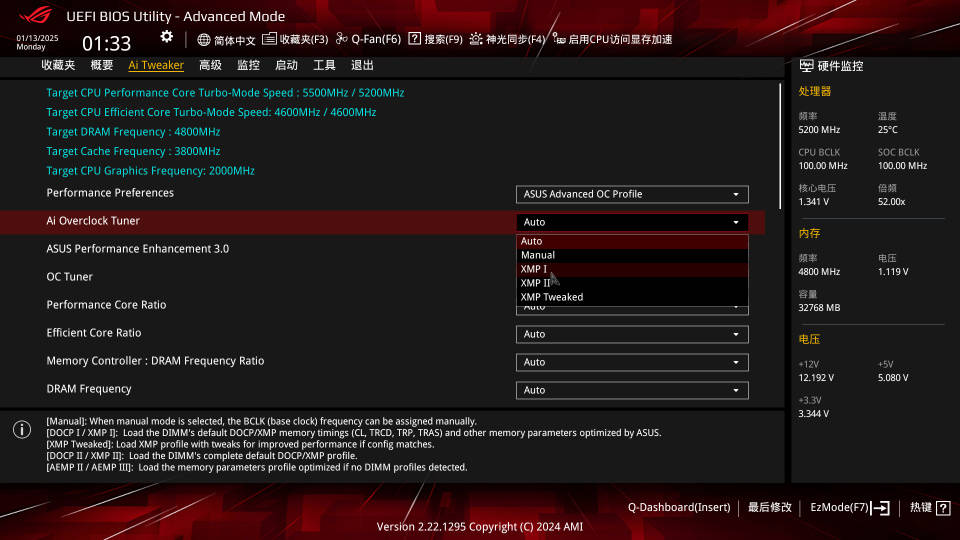960x540 pixels.
Task: Click the settings list scrollbar
Action: pyautogui.click(x=780, y=147)
